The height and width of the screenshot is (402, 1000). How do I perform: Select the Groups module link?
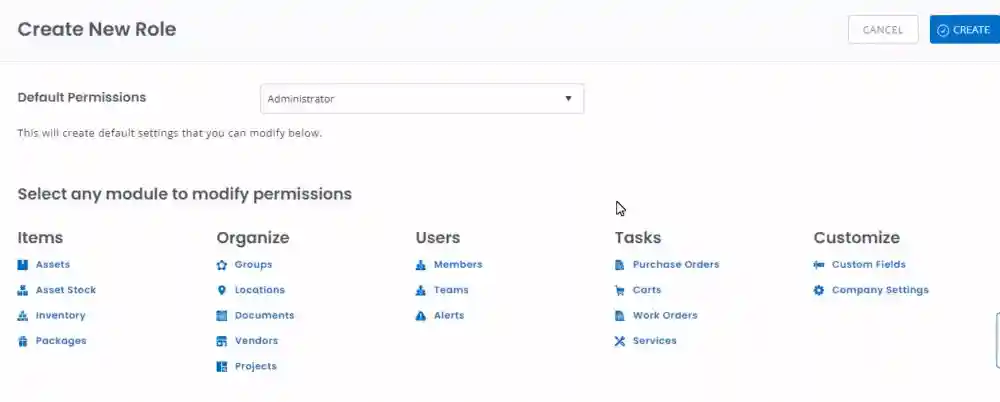(x=253, y=264)
